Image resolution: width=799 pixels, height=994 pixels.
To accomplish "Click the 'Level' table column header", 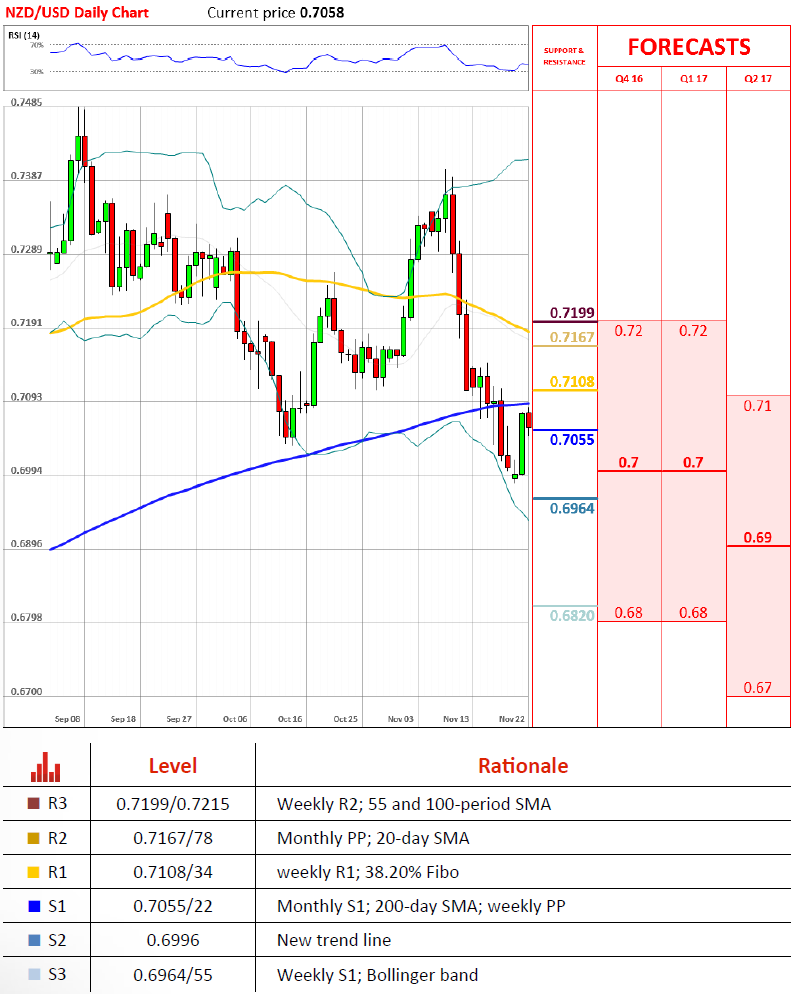I will pos(172,766).
